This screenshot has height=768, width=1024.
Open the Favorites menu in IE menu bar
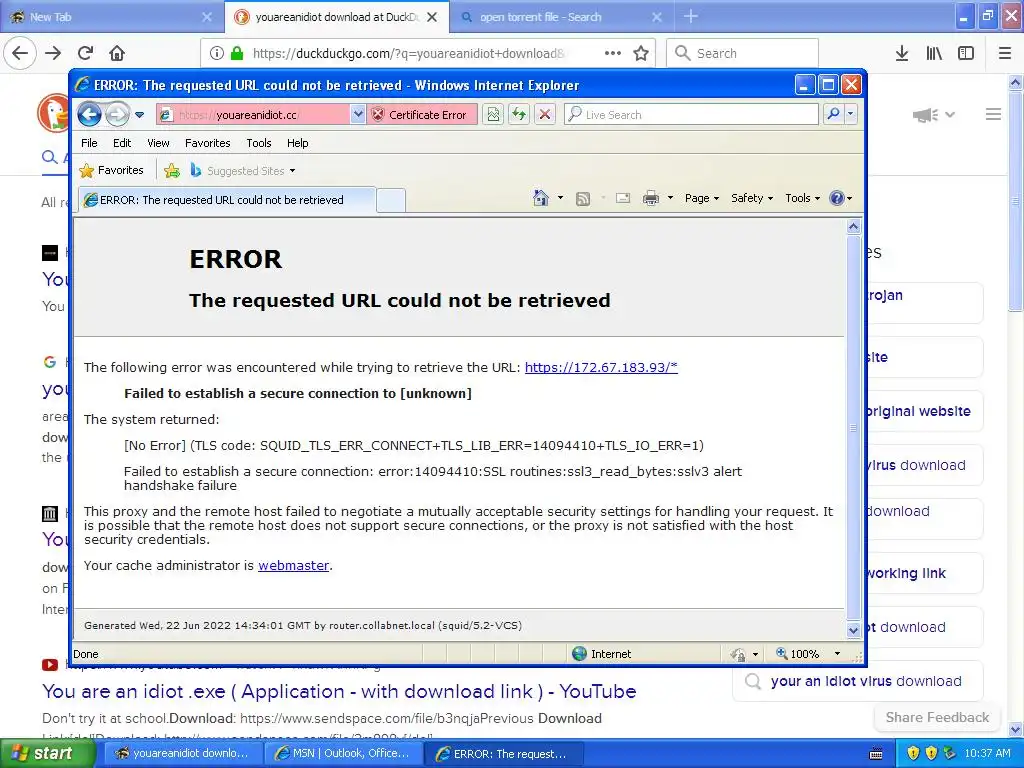208,143
